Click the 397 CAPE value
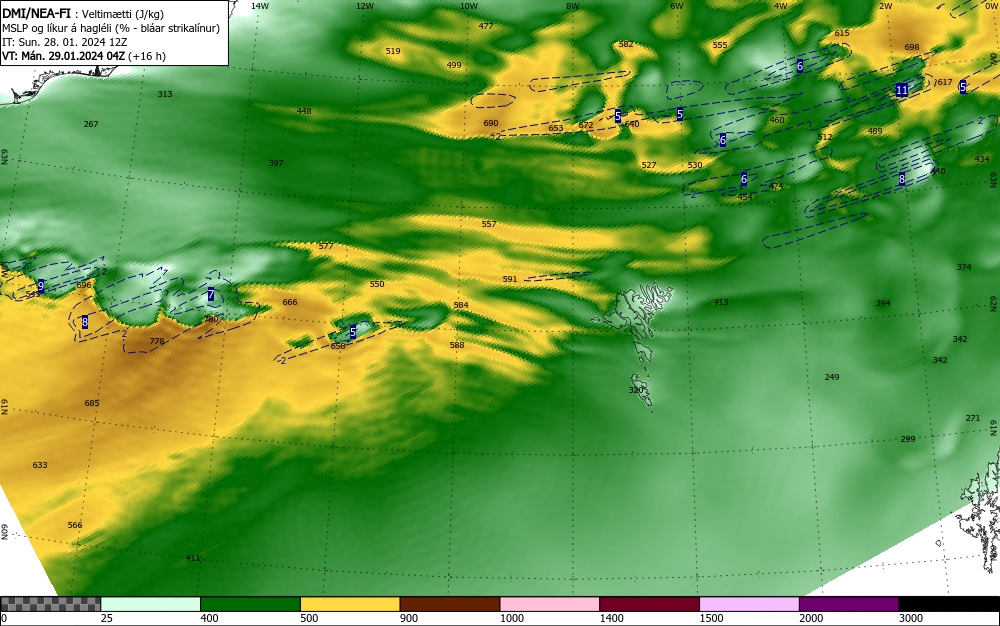 tap(276, 163)
